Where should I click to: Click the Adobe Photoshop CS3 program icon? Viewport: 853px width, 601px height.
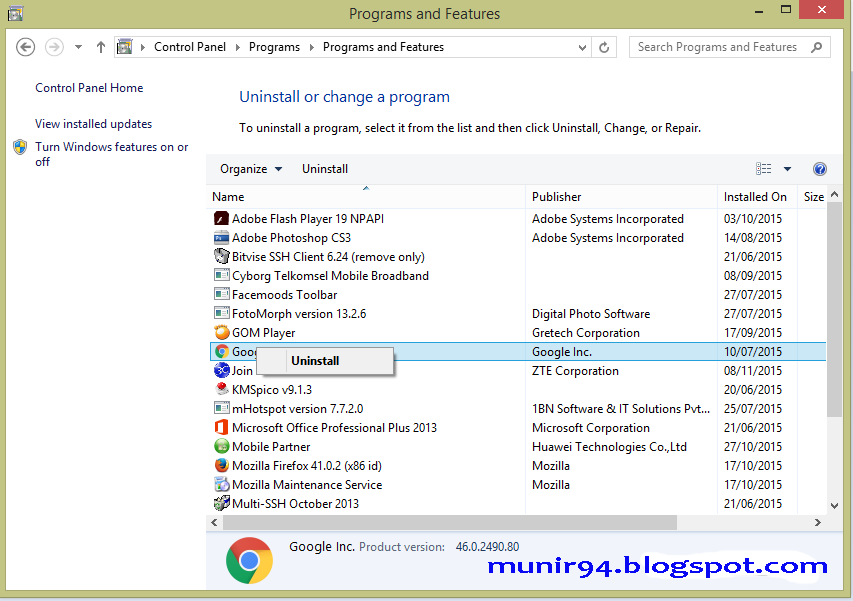pyautogui.click(x=221, y=238)
